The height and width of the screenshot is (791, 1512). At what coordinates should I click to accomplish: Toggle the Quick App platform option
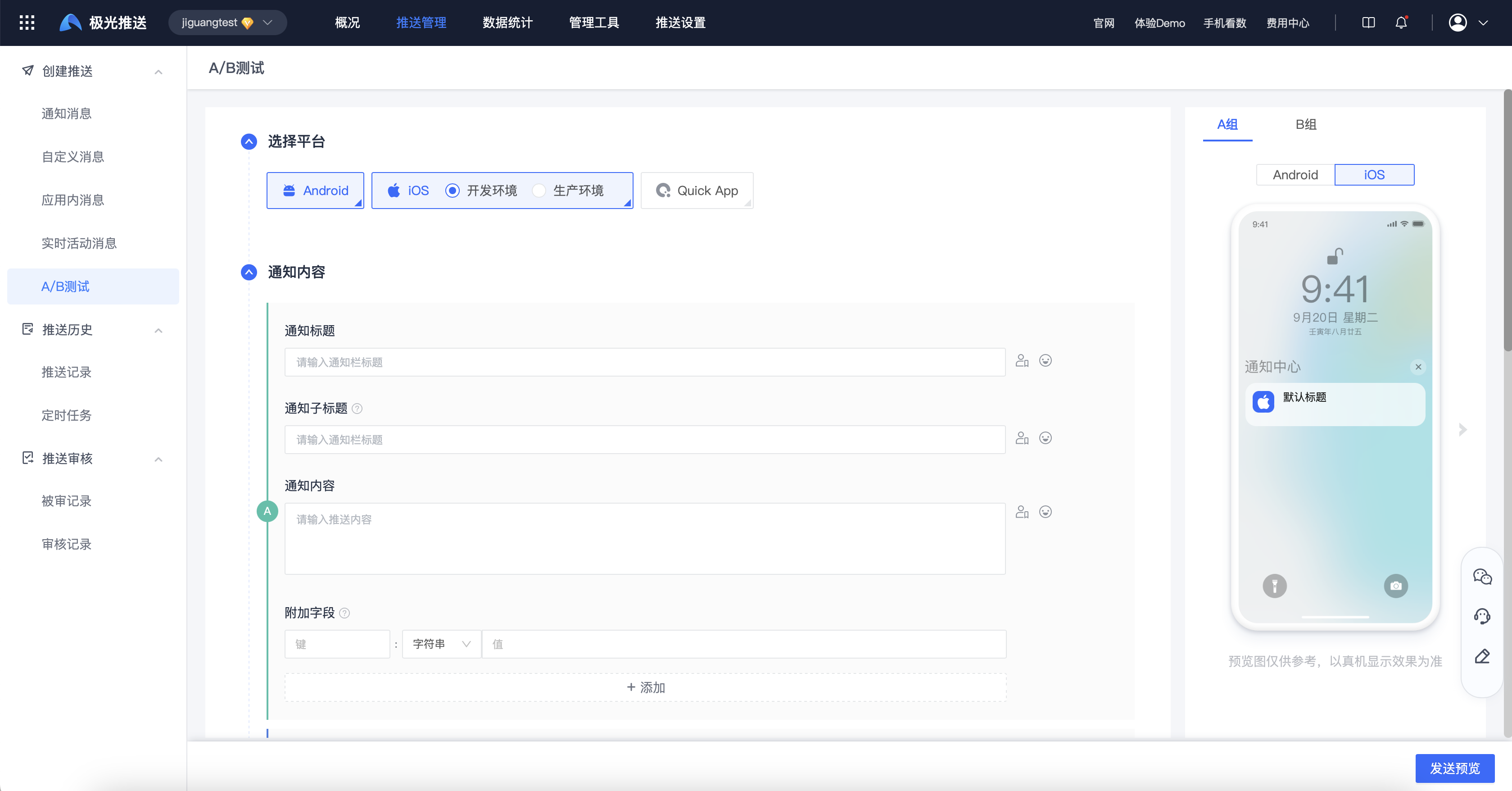[x=697, y=191]
